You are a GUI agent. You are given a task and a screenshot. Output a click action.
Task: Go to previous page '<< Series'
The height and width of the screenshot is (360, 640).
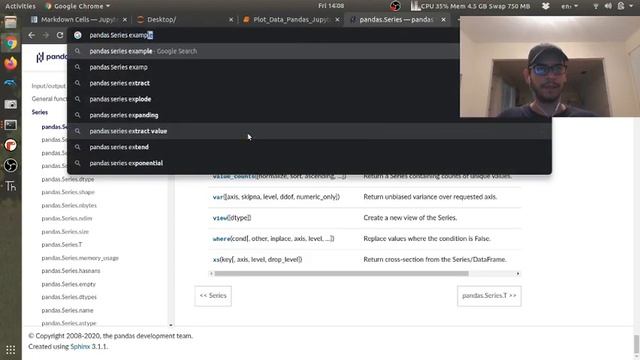[213, 296]
